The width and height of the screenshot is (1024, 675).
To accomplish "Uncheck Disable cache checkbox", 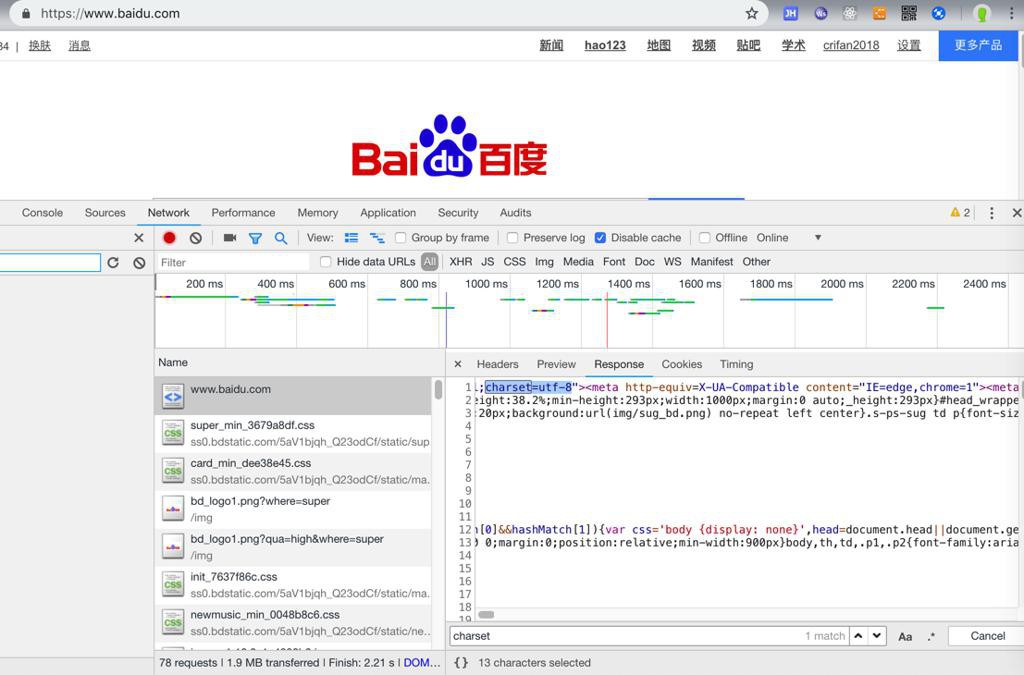I will click(600, 238).
